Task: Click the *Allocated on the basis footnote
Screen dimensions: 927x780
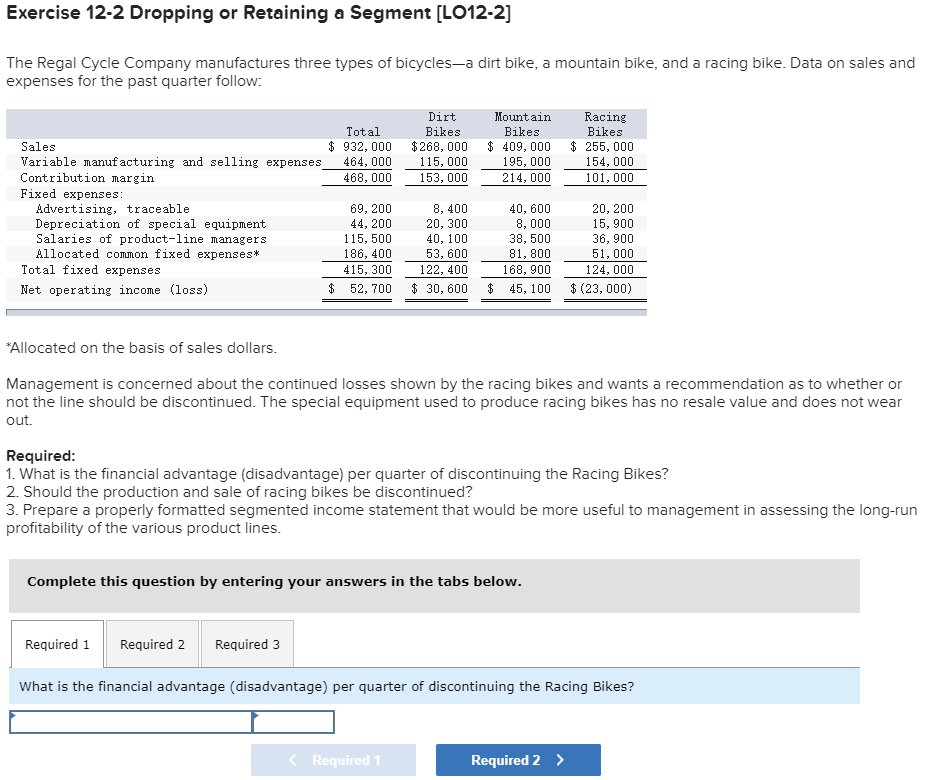Action: point(141,348)
